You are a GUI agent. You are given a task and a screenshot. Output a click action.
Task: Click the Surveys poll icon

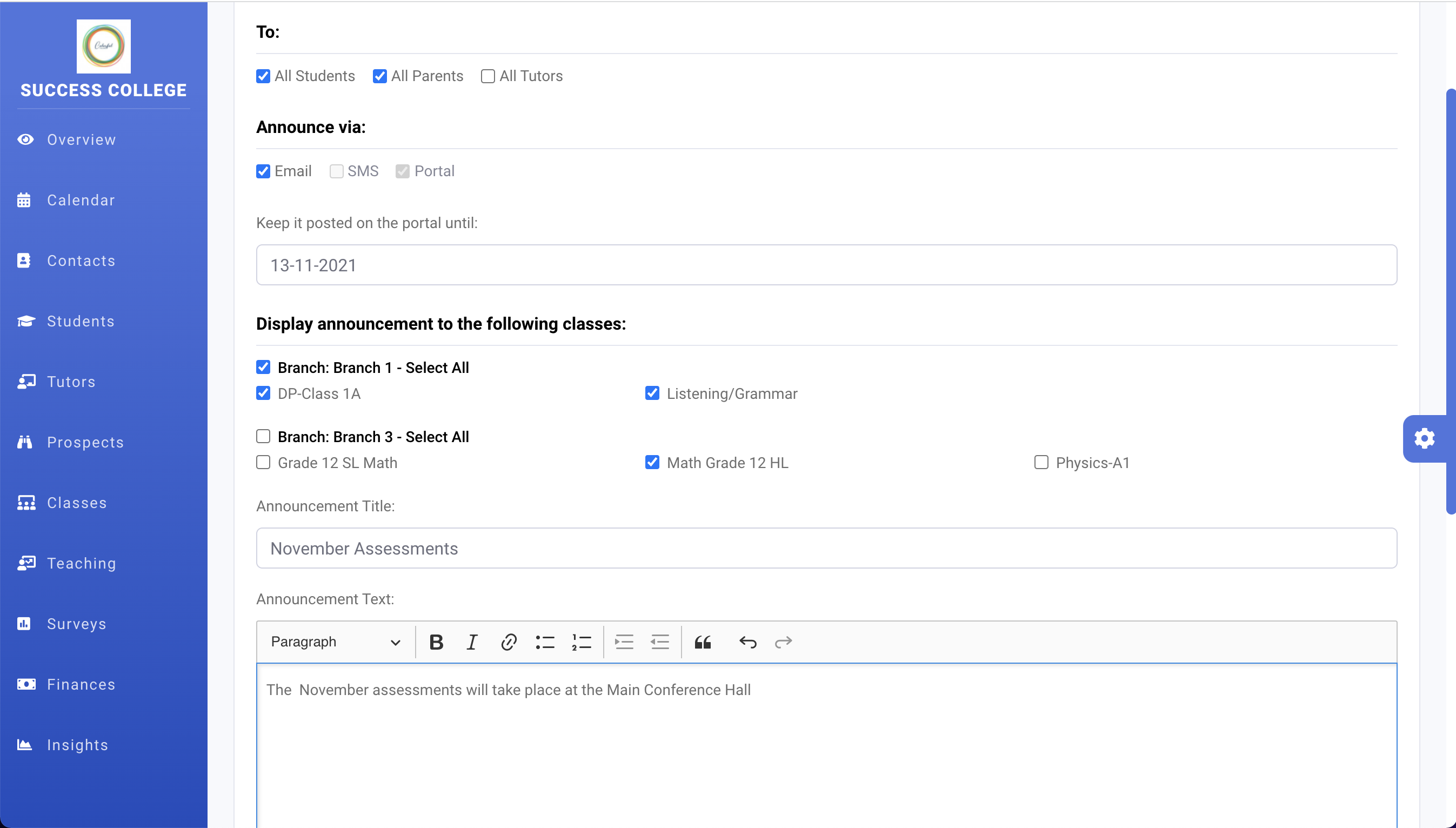pyautogui.click(x=24, y=624)
